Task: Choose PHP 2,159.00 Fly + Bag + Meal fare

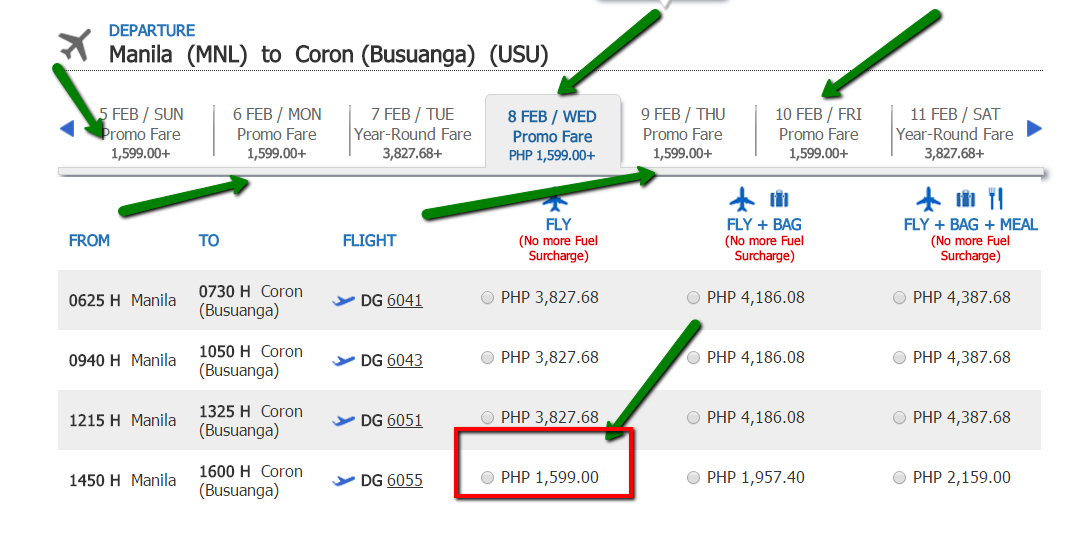Action: click(x=900, y=478)
